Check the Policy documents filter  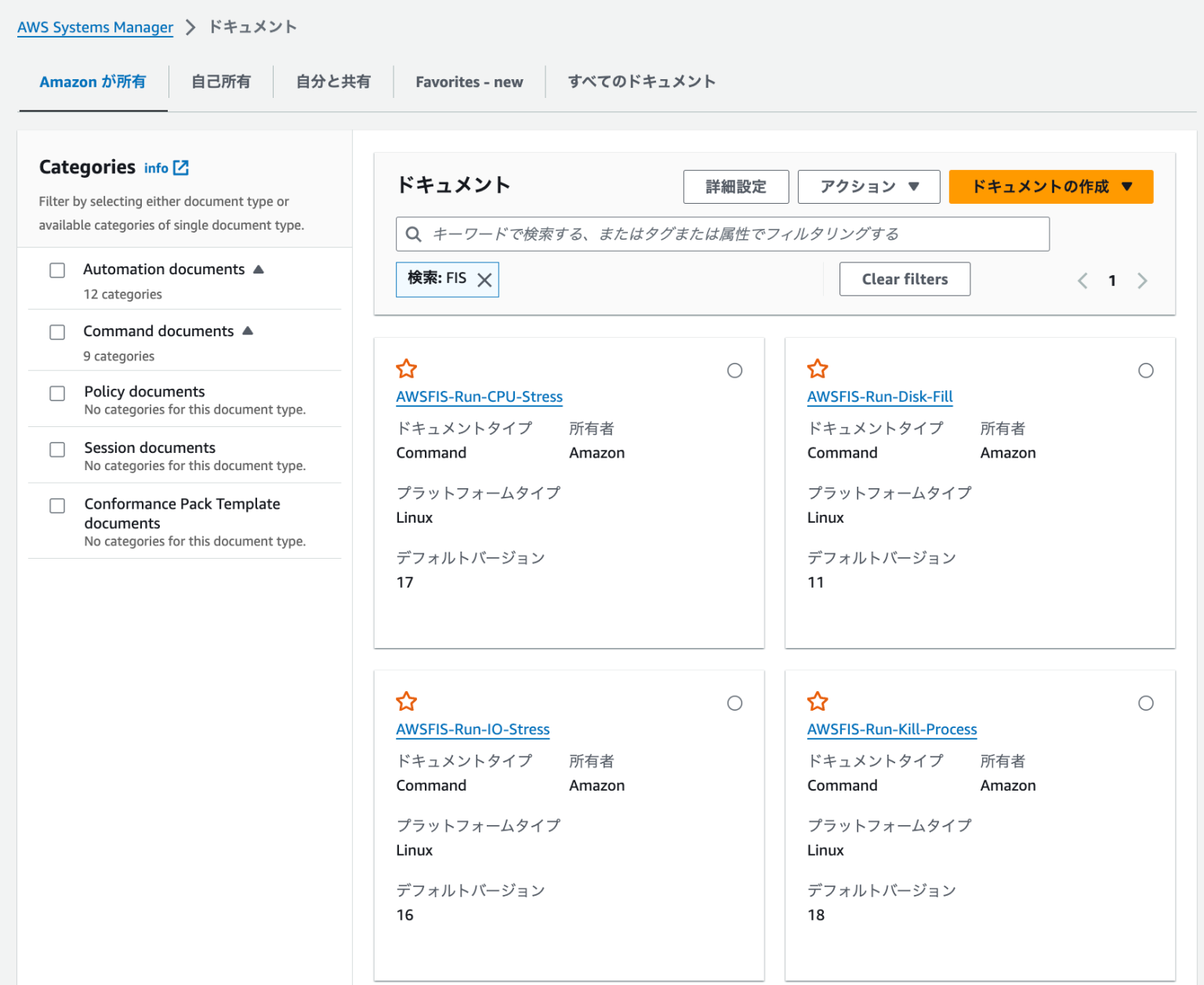click(x=56, y=393)
